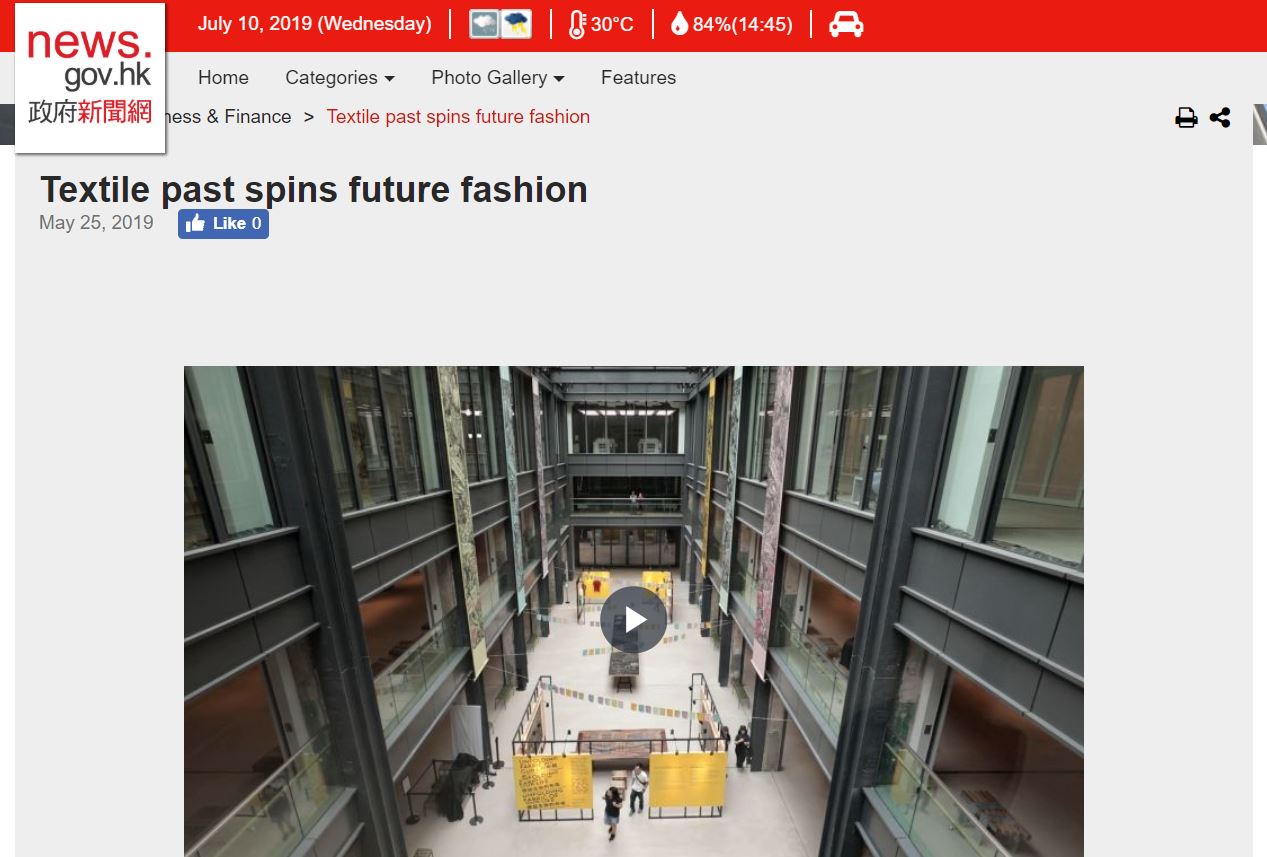Screen dimensions: 1267x857
Task: Click the May 25, 2019 publish date
Action: tap(96, 223)
